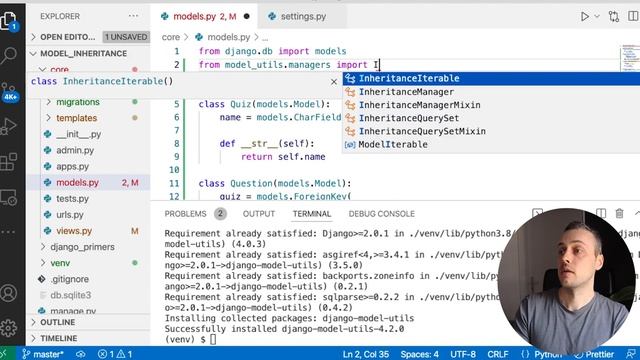640x360 pixels.
Task: Split the editor with layout icon
Action: pos(633,16)
